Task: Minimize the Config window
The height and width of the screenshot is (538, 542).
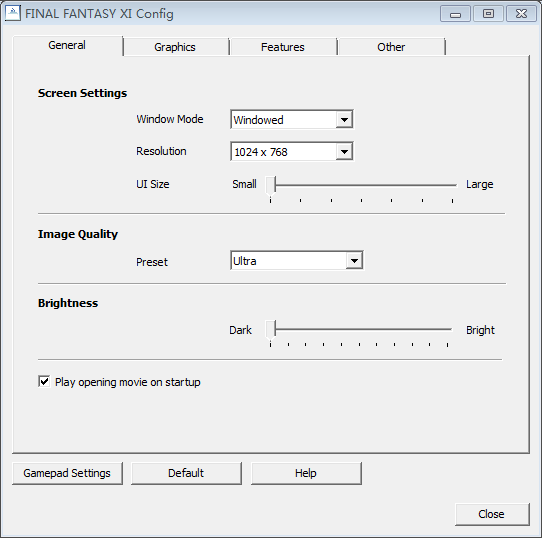Action: pyautogui.click(x=455, y=14)
